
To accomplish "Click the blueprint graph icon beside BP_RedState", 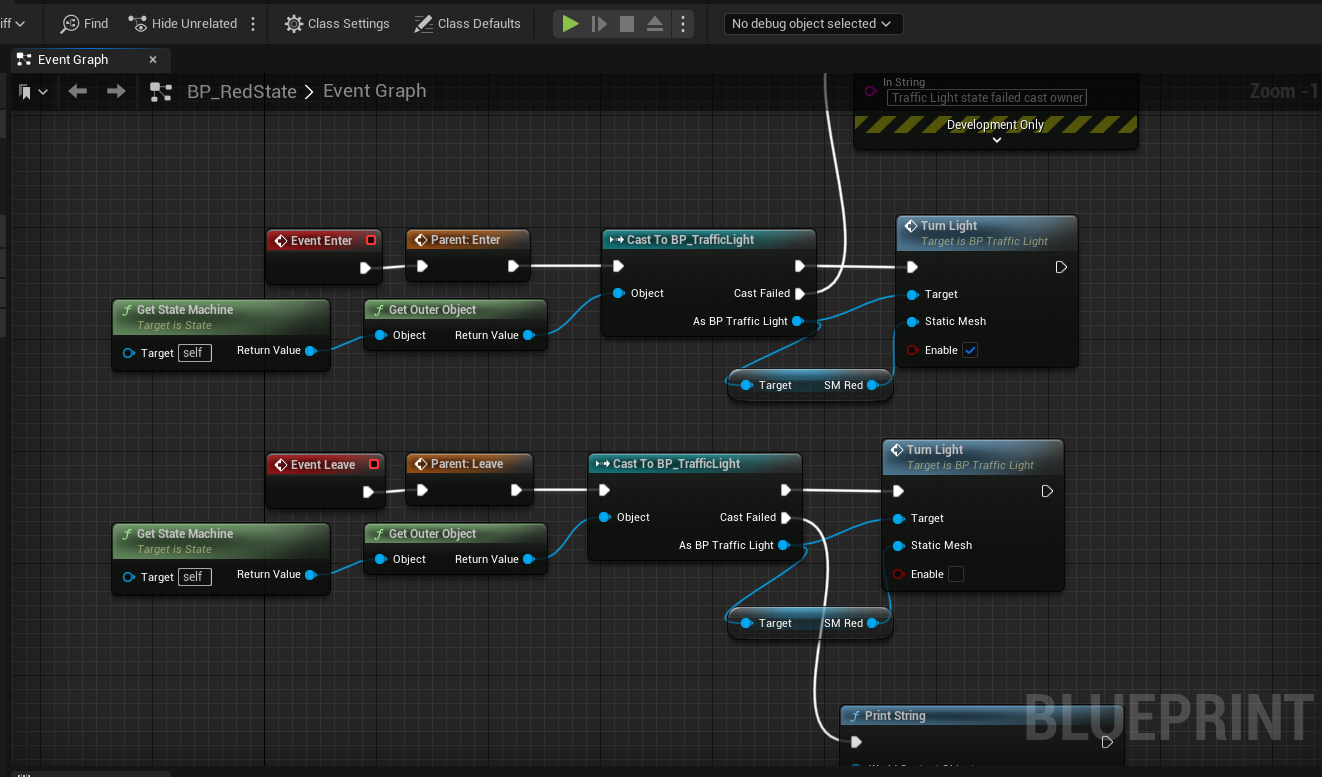I will coord(160,92).
